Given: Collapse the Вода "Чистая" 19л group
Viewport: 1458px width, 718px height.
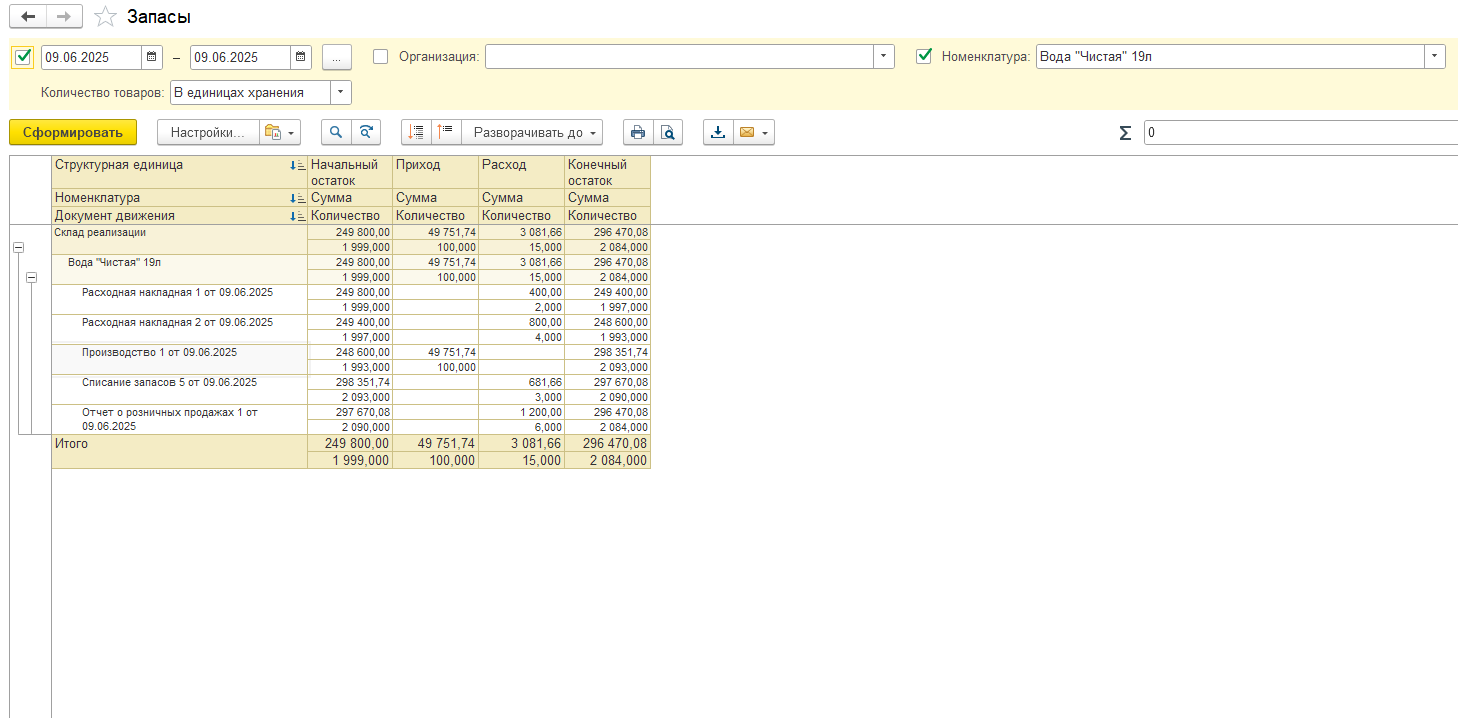Looking at the screenshot, I should click(31, 277).
